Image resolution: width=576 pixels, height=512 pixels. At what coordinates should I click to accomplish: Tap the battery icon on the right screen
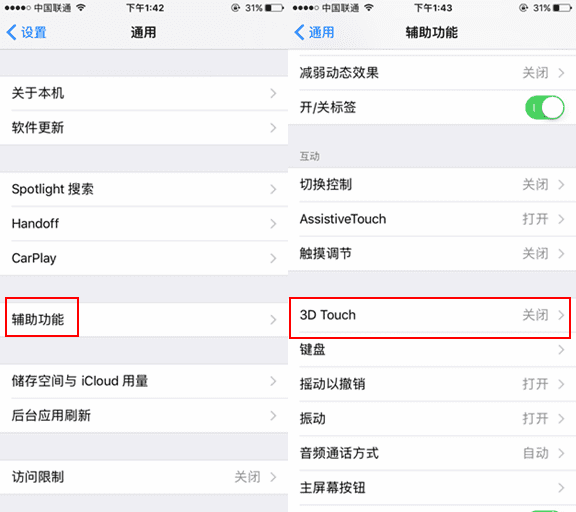click(562, 8)
